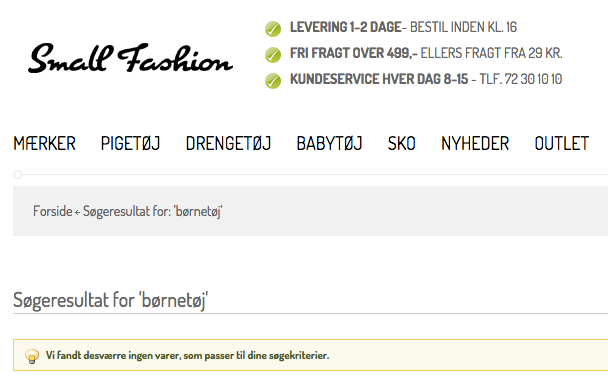608x385 pixels.
Task: Open the MÆRKER menu
Action: pyautogui.click(x=45, y=144)
